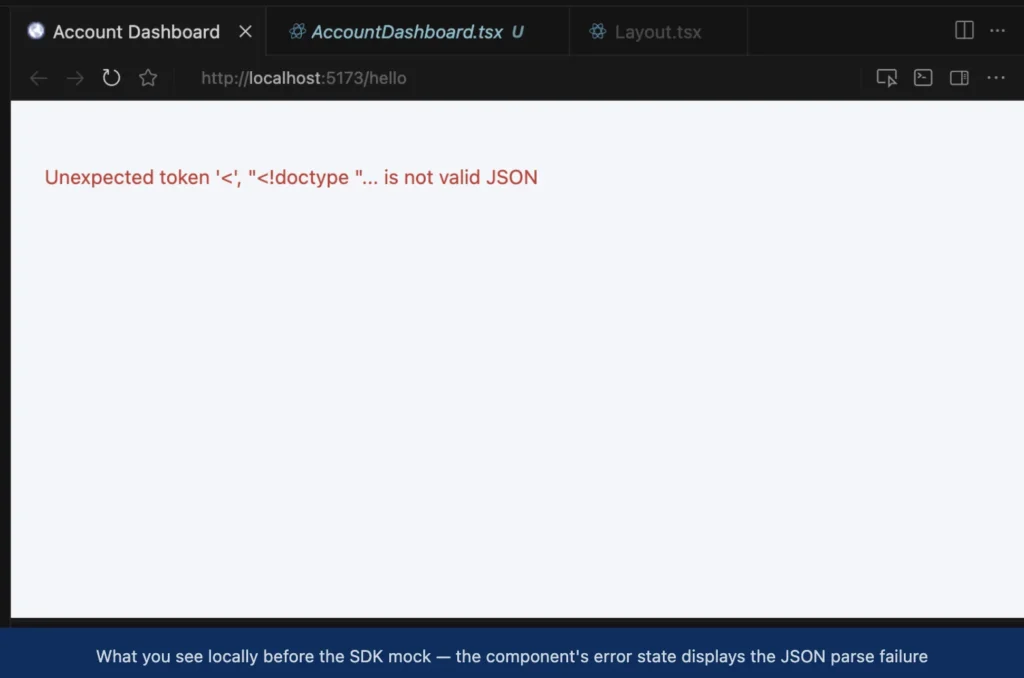Switch to the Layout.tsx tab
The height and width of the screenshot is (678, 1024).
[x=658, y=31]
